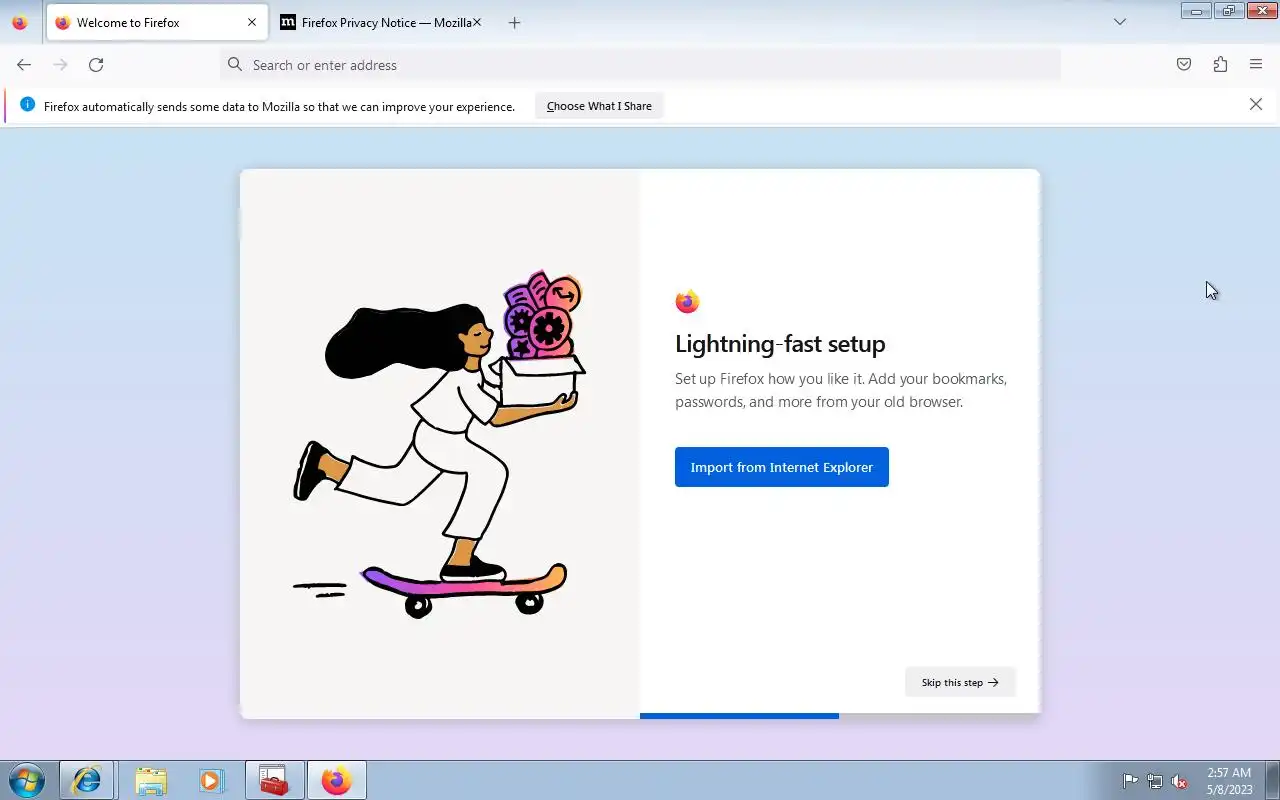Click the skateboarding girl illustration
1280x800 pixels.
(x=440, y=445)
